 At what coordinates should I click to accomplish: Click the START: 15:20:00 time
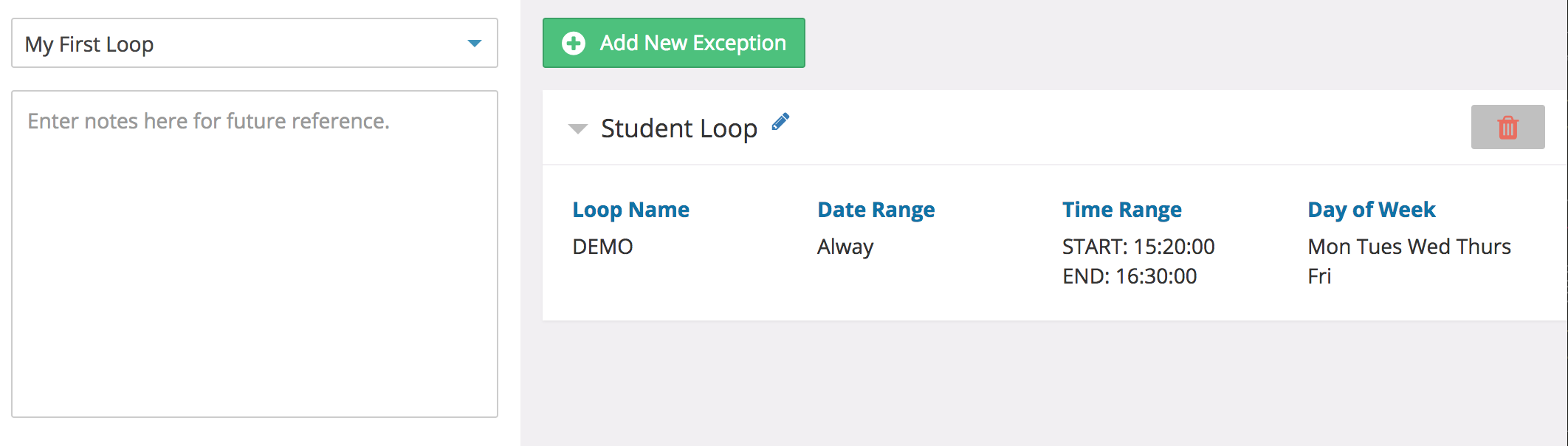coord(1138,247)
